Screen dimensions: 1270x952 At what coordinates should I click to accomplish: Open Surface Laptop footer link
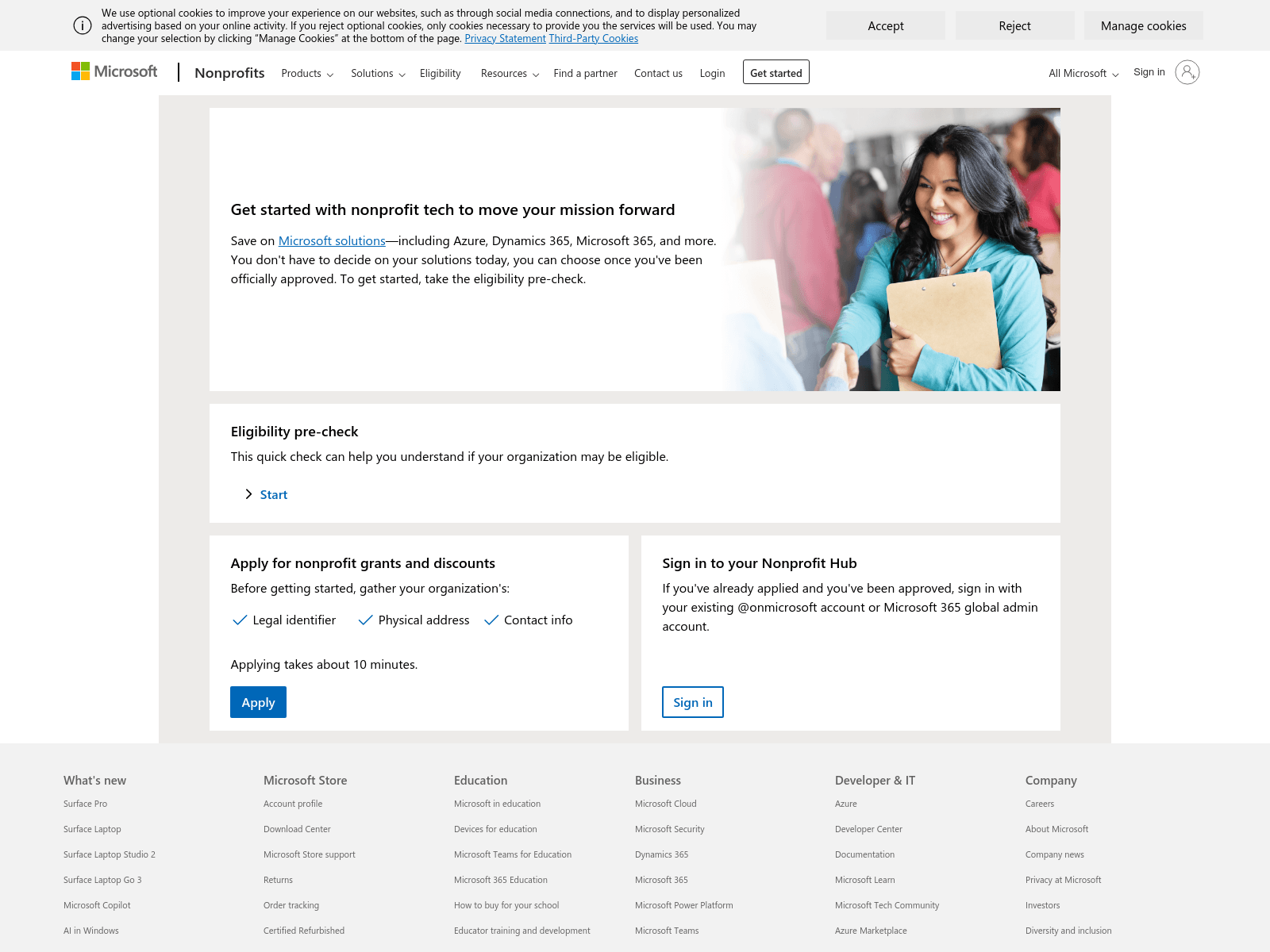coord(92,829)
